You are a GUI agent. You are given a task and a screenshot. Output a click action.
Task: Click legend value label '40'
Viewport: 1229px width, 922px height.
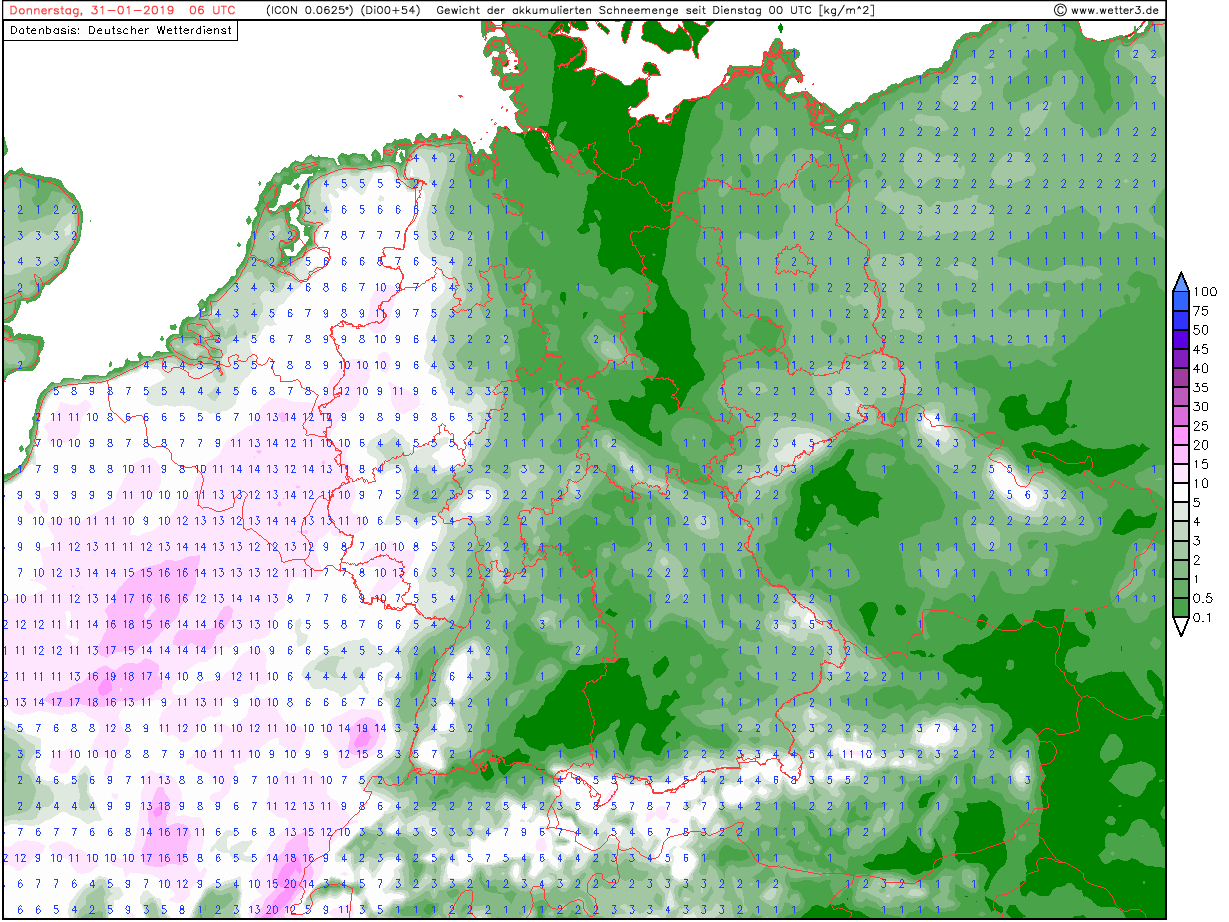coord(1201,368)
